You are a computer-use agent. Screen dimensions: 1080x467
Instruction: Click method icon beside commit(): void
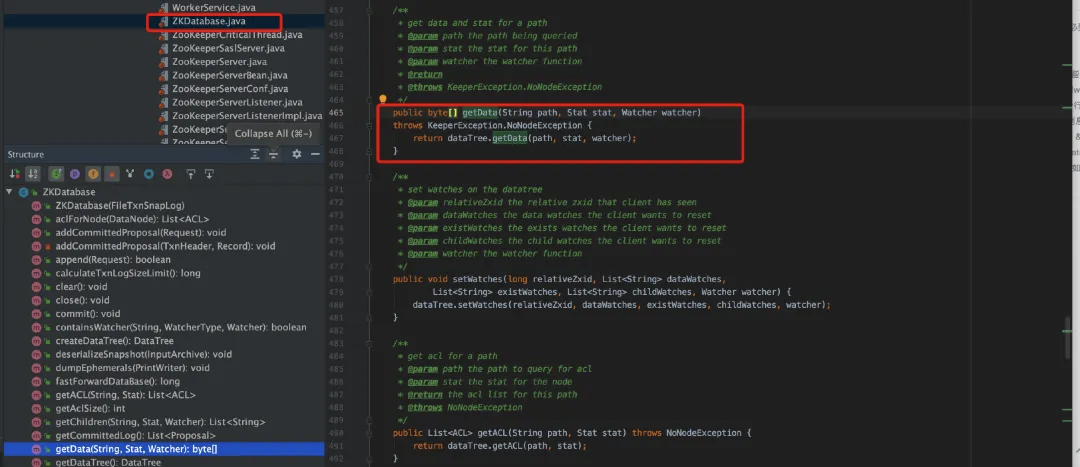37,313
